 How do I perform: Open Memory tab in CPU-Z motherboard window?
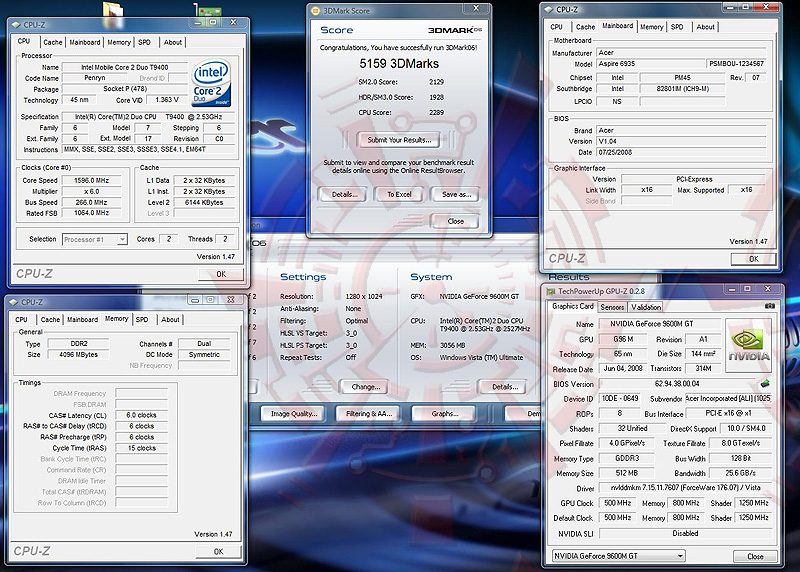tap(652, 27)
